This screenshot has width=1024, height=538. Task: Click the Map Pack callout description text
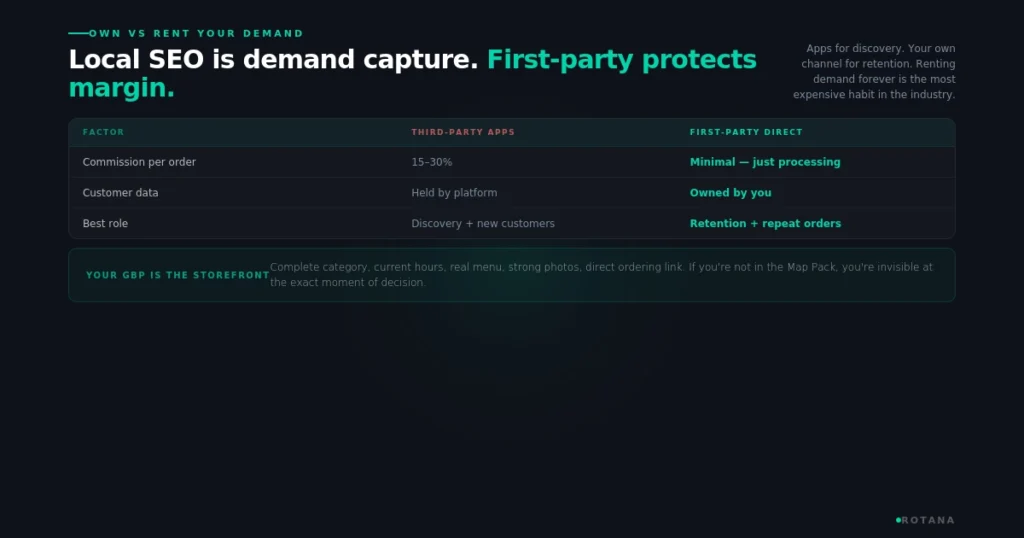601,275
